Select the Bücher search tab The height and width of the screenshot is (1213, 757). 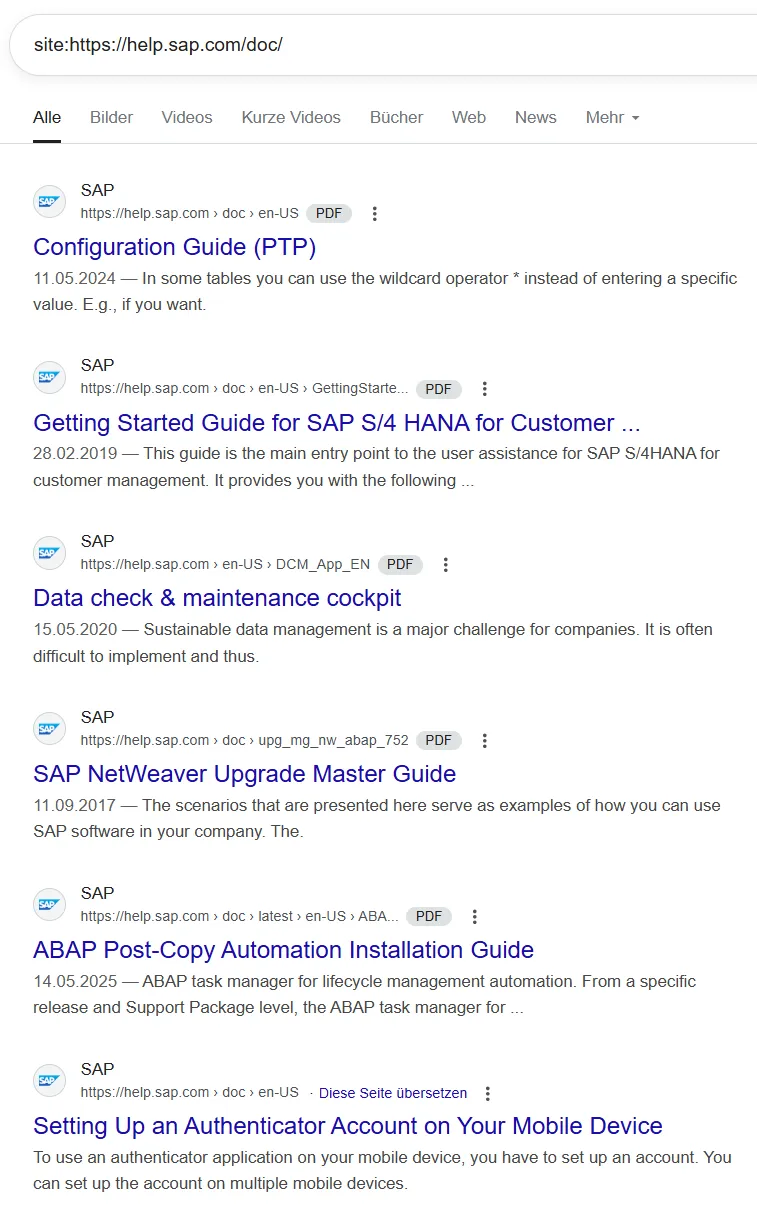pyautogui.click(x=396, y=117)
